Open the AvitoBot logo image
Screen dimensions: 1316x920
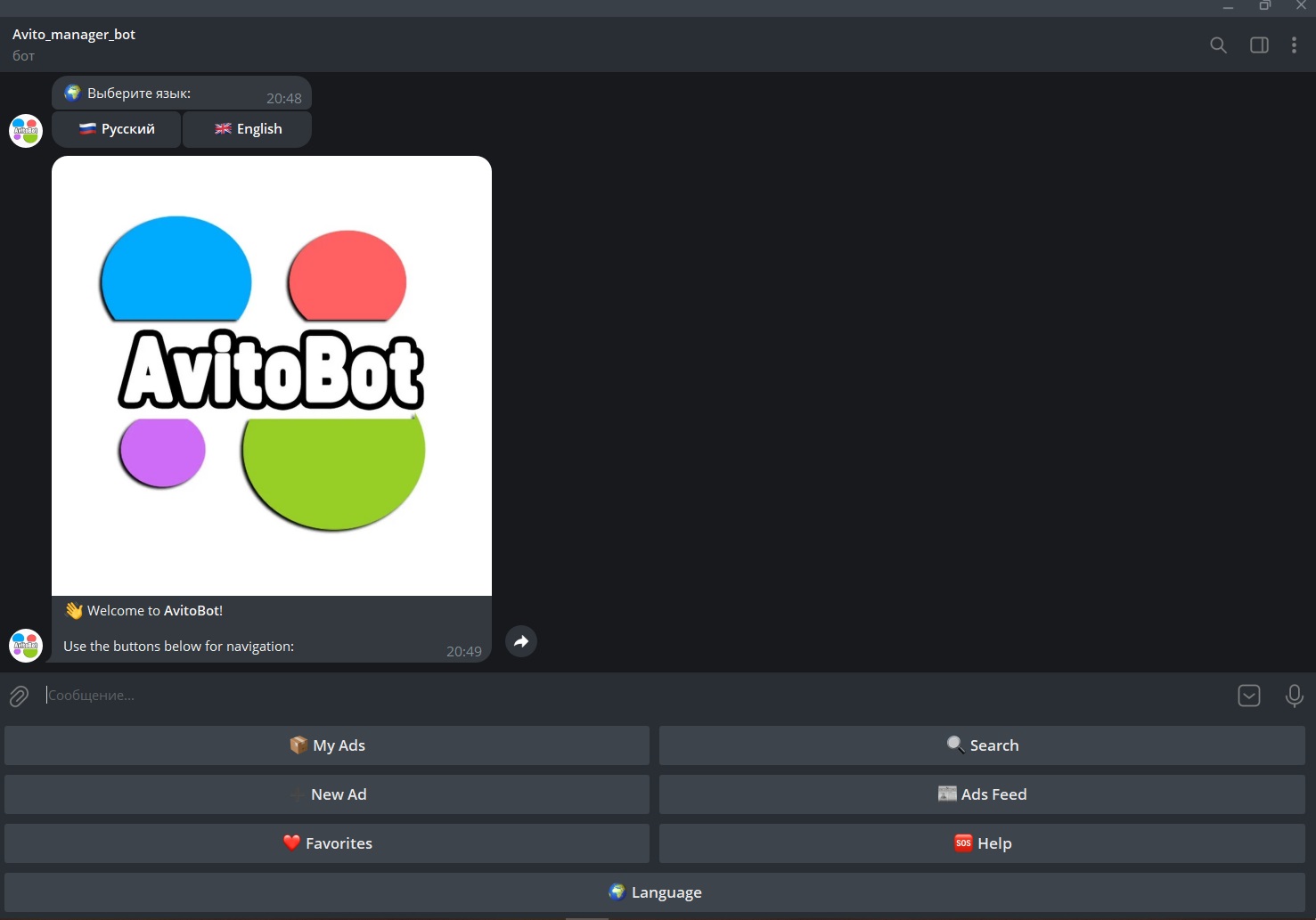coord(272,376)
